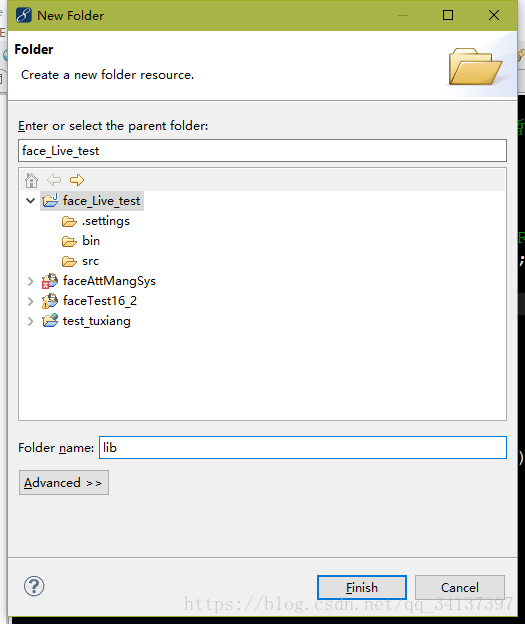
Task: Click the test_tuxiang project icon
Action: (50, 321)
